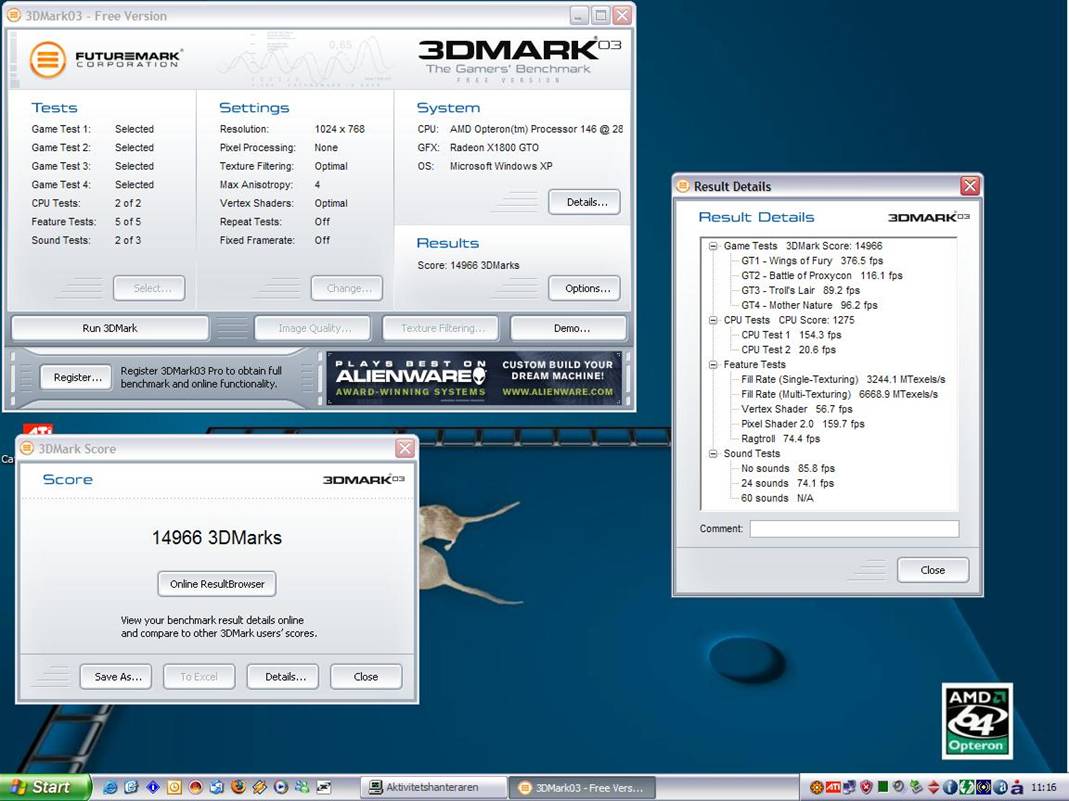
Task: Click Texture Filtering button
Action: (440, 328)
